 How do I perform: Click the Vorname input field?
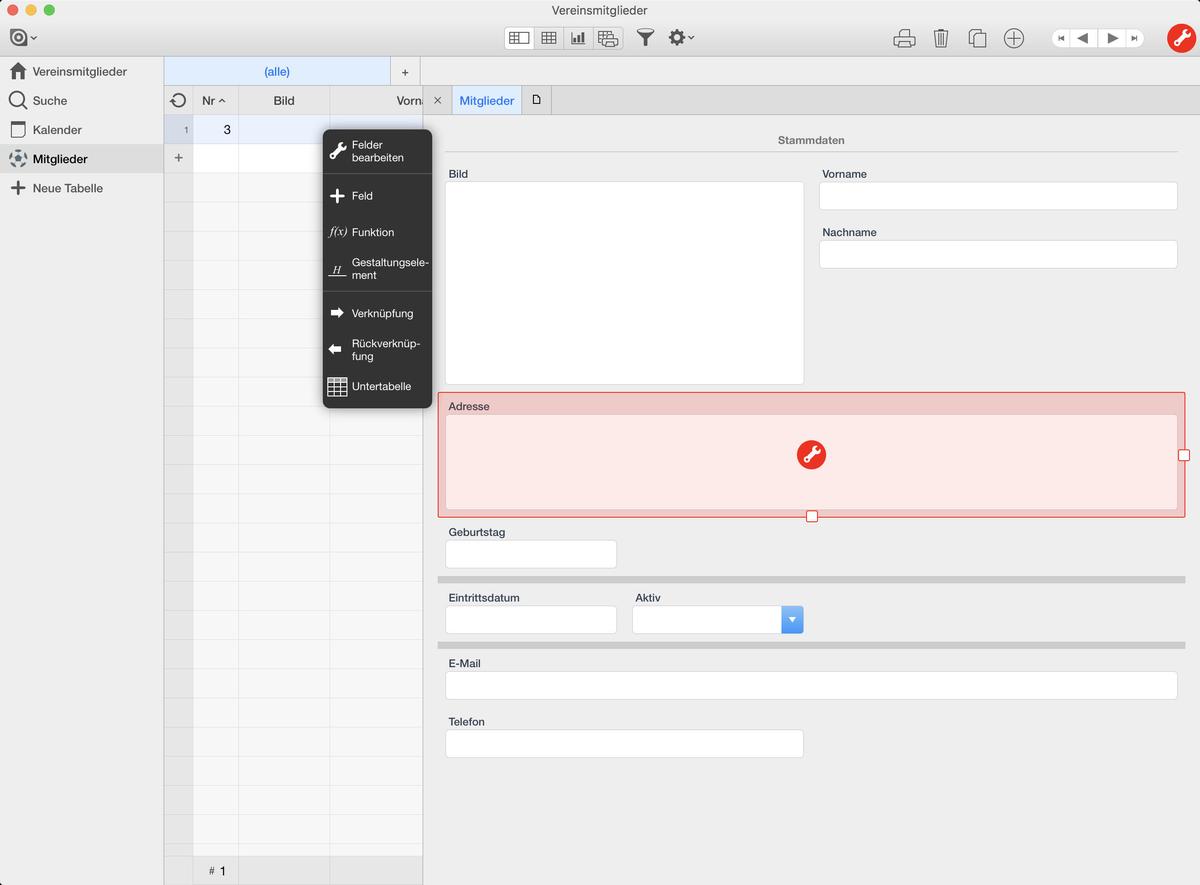click(x=998, y=196)
